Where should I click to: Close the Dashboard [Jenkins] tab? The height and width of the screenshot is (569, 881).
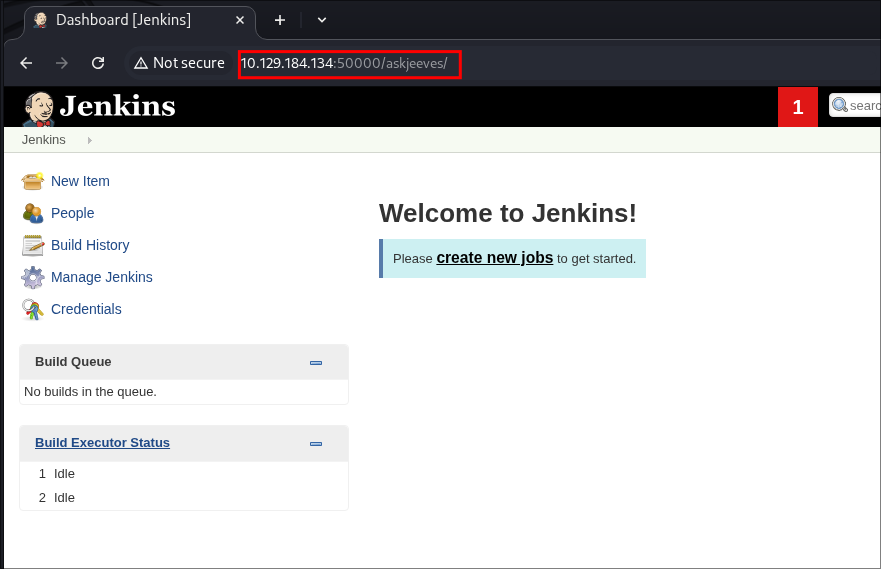pyautogui.click(x=240, y=20)
